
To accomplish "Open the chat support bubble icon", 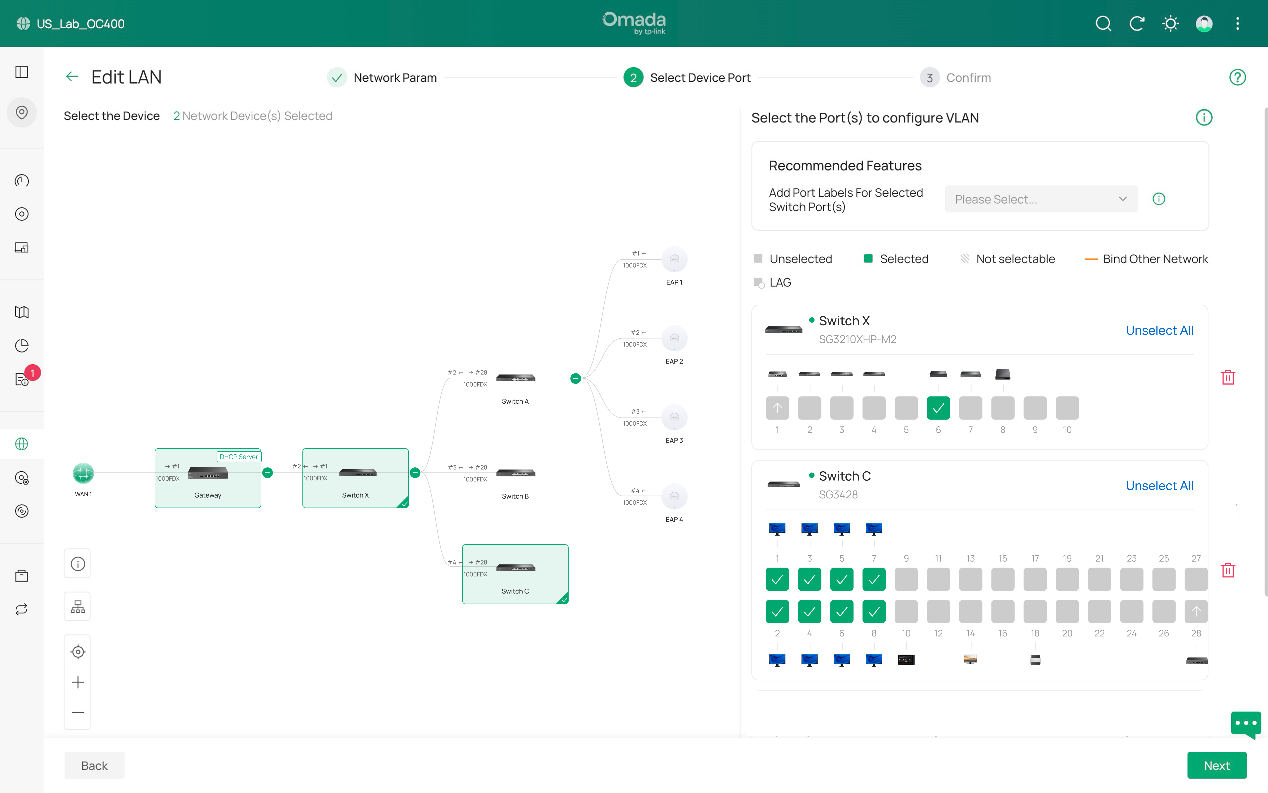I will (1245, 723).
